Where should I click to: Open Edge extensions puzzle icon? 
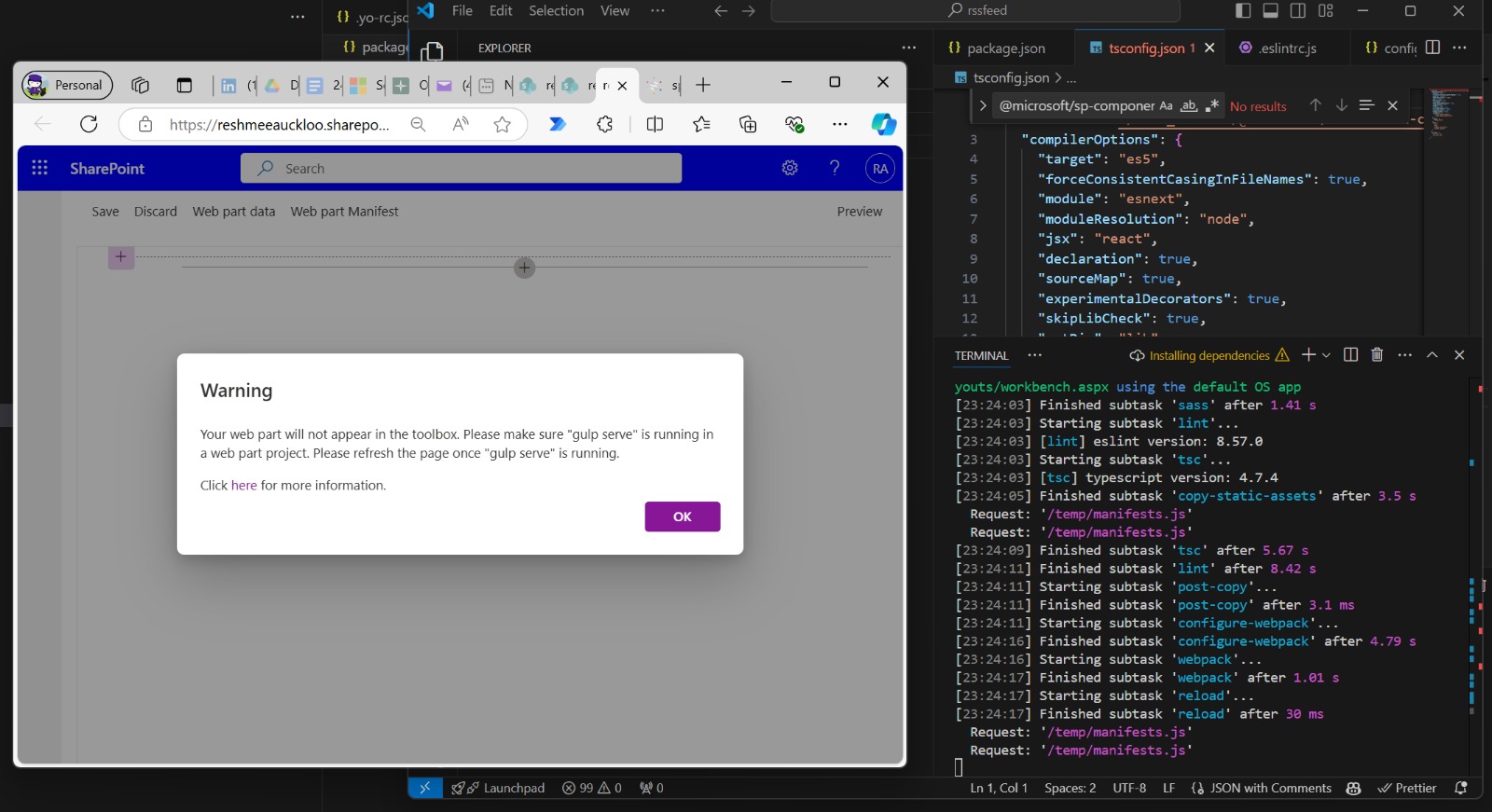(x=605, y=124)
